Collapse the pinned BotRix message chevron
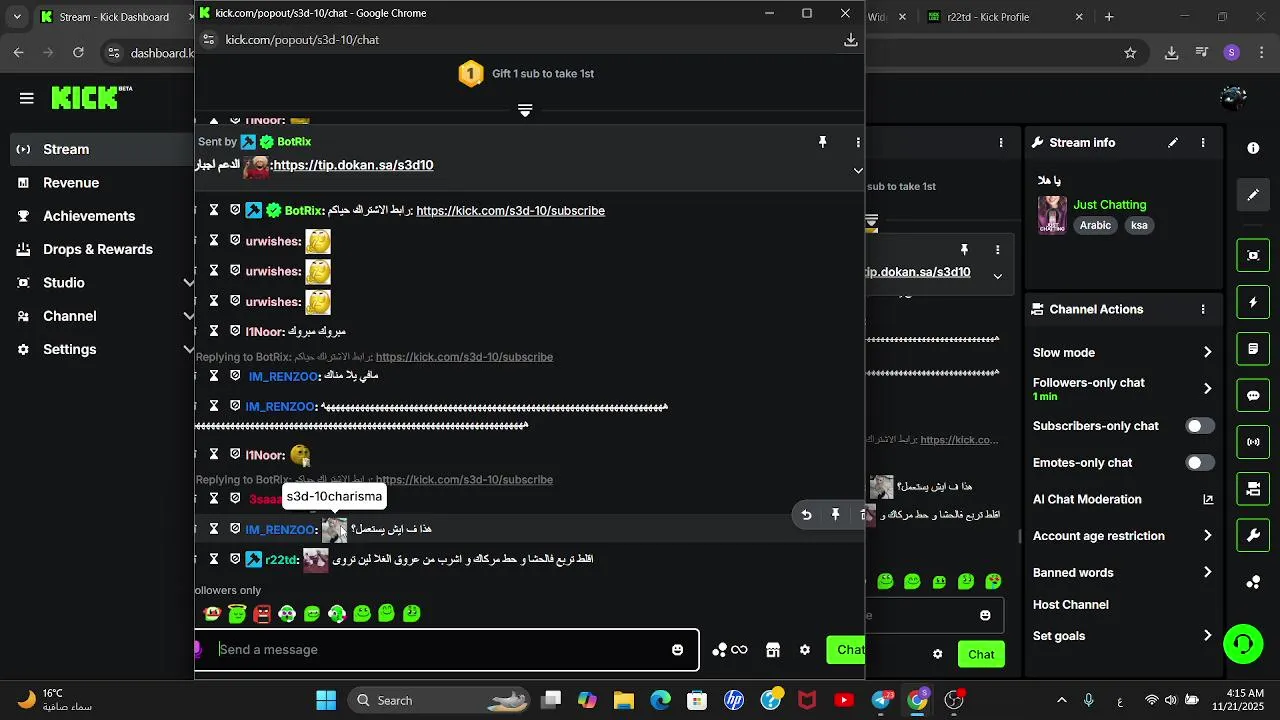 point(857,171)
